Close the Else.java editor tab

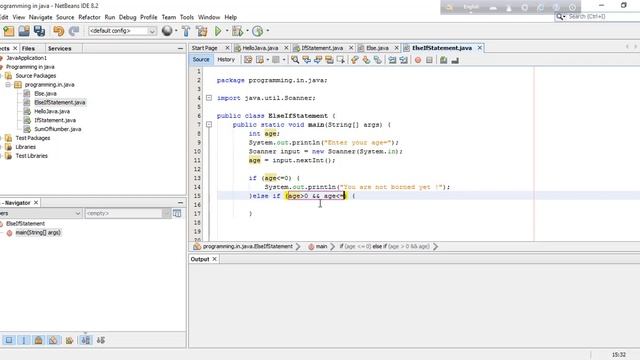coord(396,48)
